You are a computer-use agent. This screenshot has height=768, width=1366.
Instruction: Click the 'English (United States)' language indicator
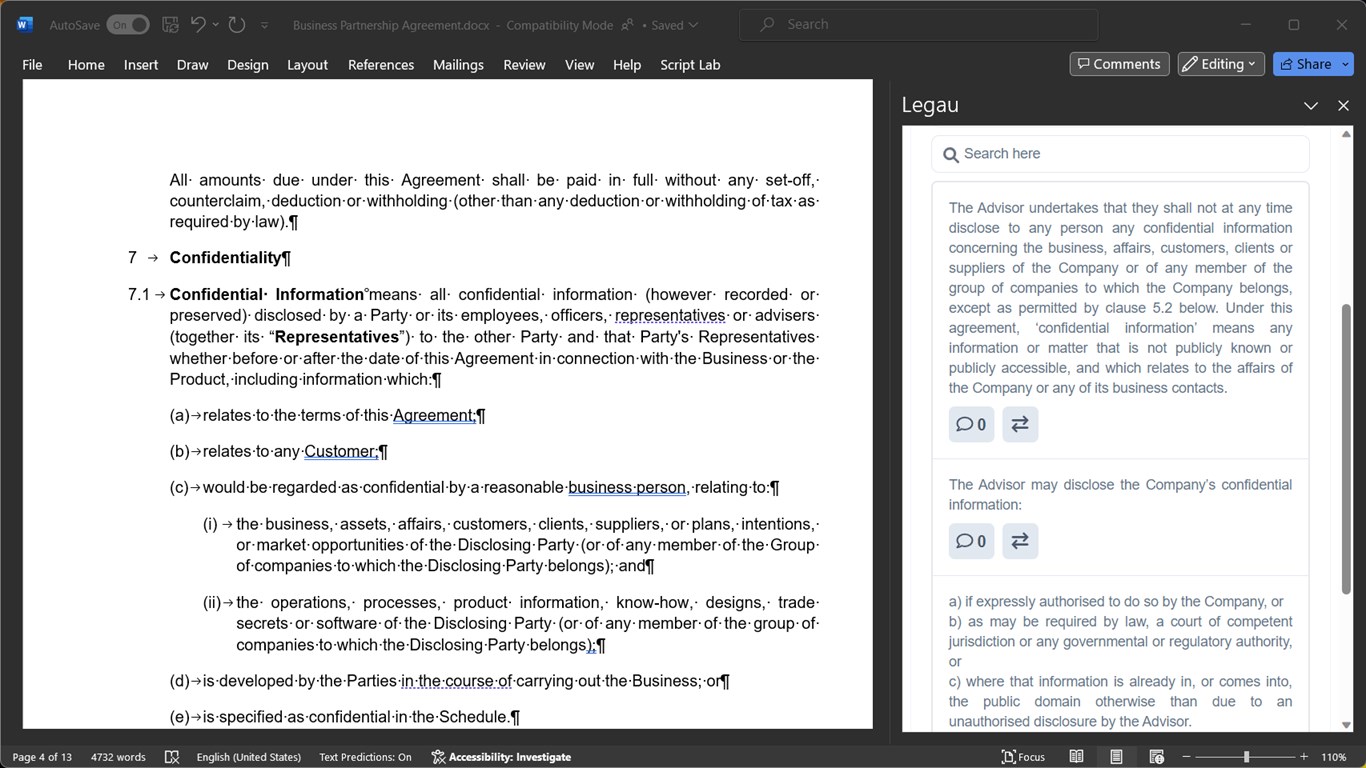[249, 757]
